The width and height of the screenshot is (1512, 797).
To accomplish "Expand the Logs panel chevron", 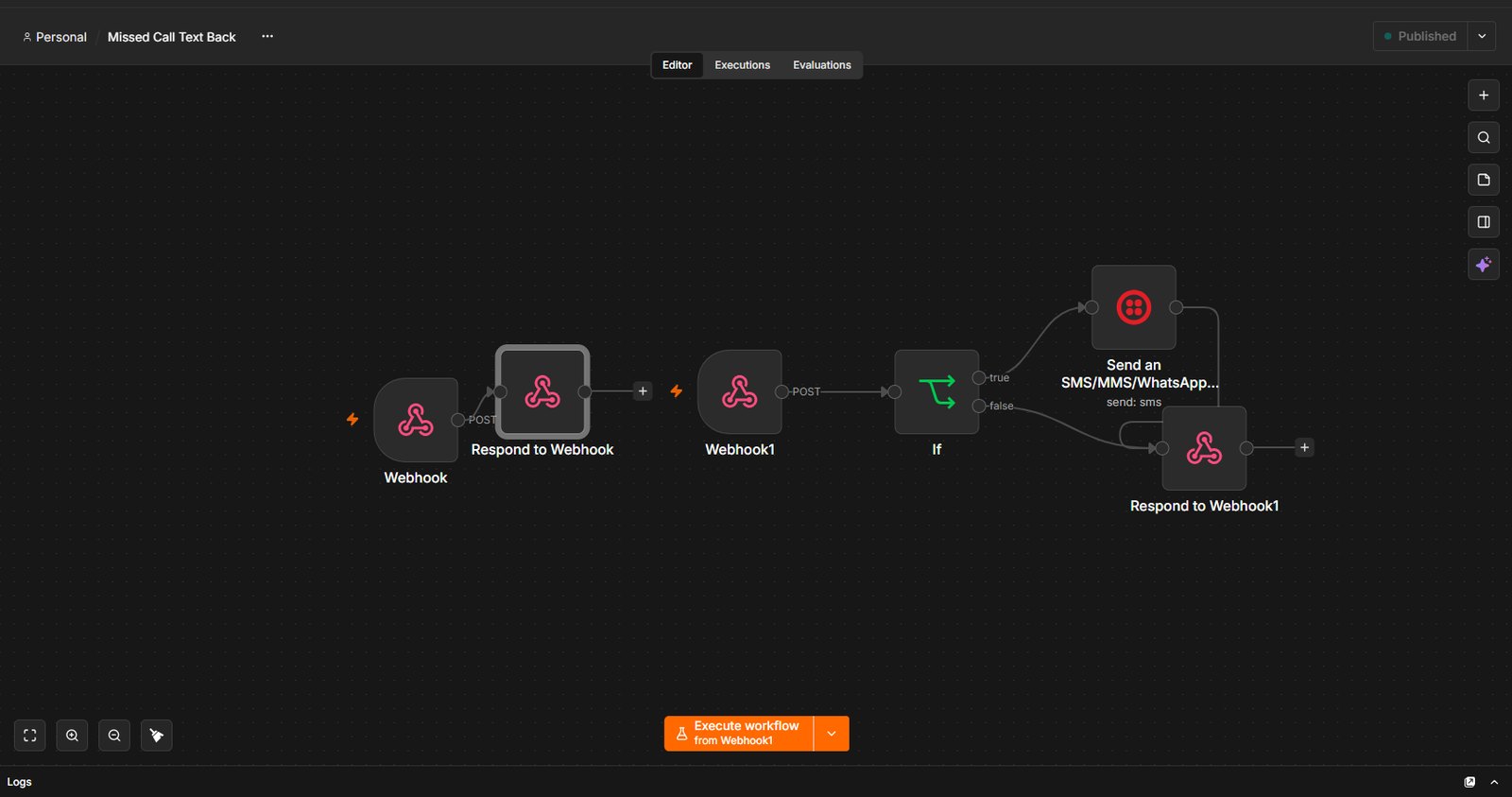I will (1494, 782).
